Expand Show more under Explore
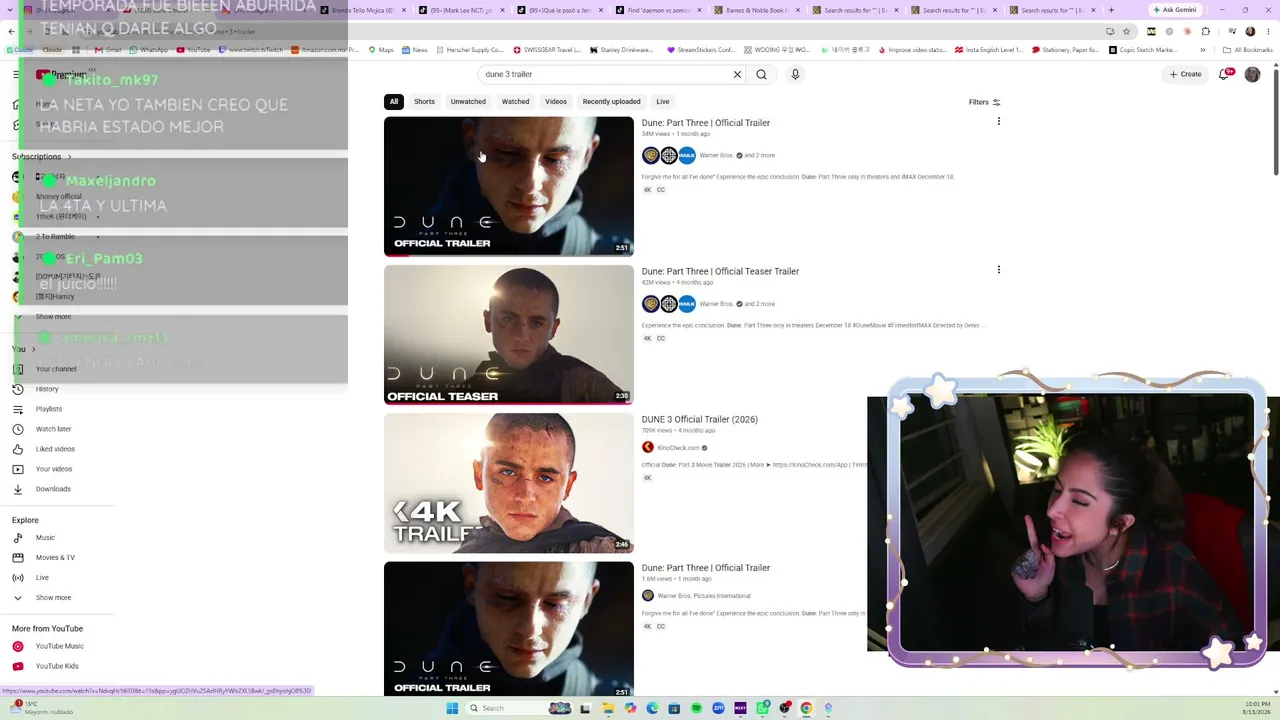 [53, 598]
